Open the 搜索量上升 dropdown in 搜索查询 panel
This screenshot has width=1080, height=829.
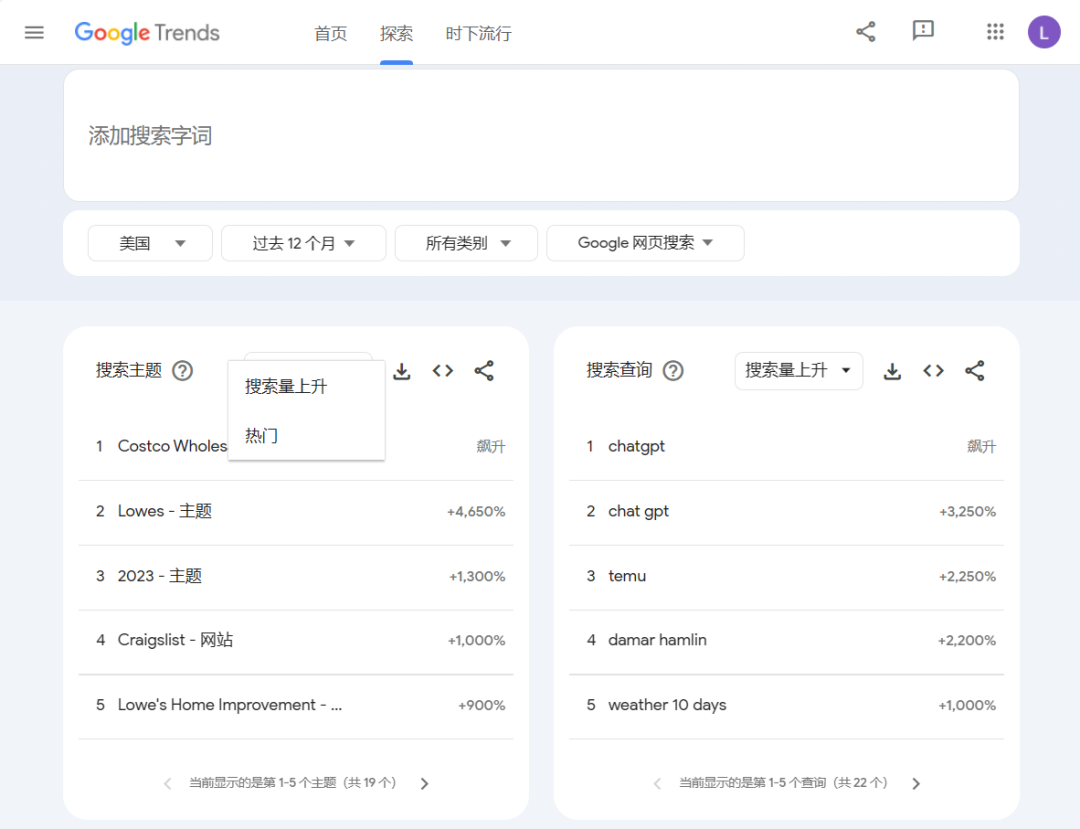coord(798,370)
